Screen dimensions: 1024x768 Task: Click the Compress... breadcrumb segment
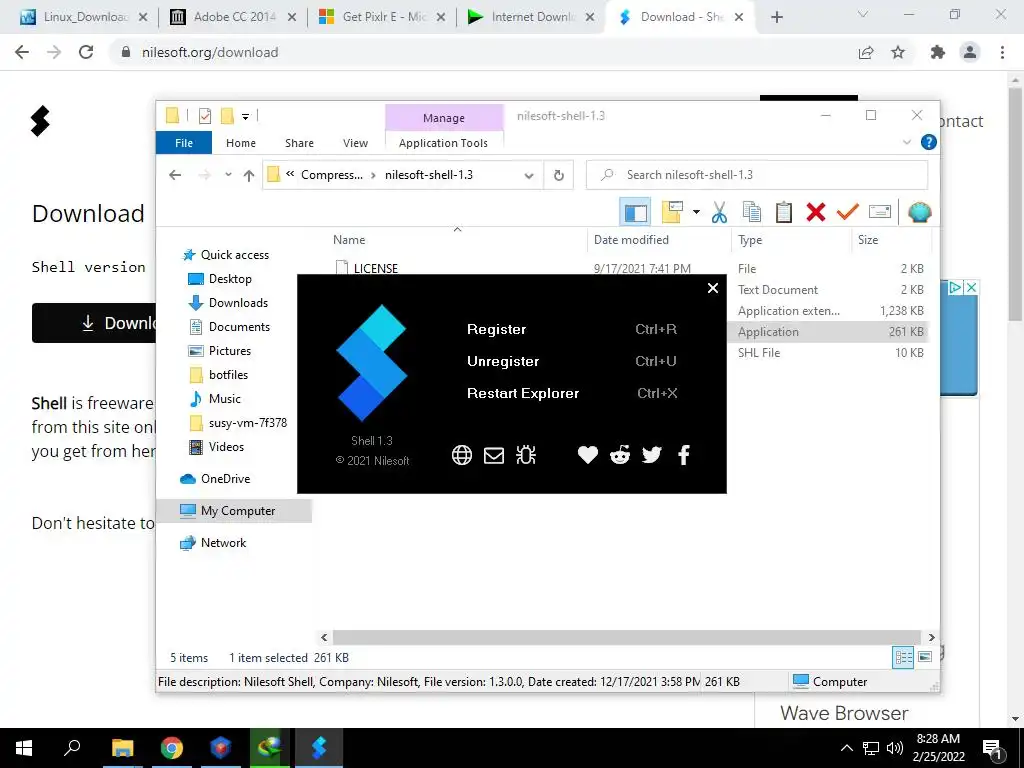(331, 175)
